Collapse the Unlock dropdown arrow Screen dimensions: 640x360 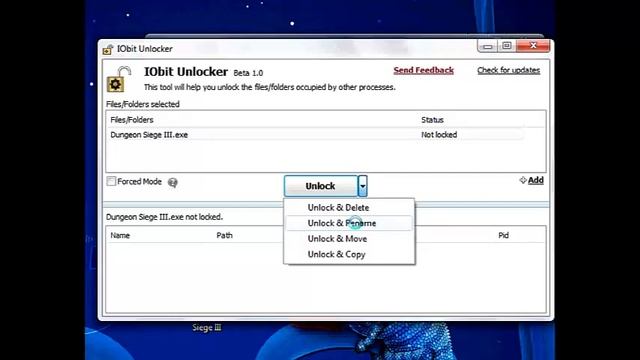click(363, 186)
